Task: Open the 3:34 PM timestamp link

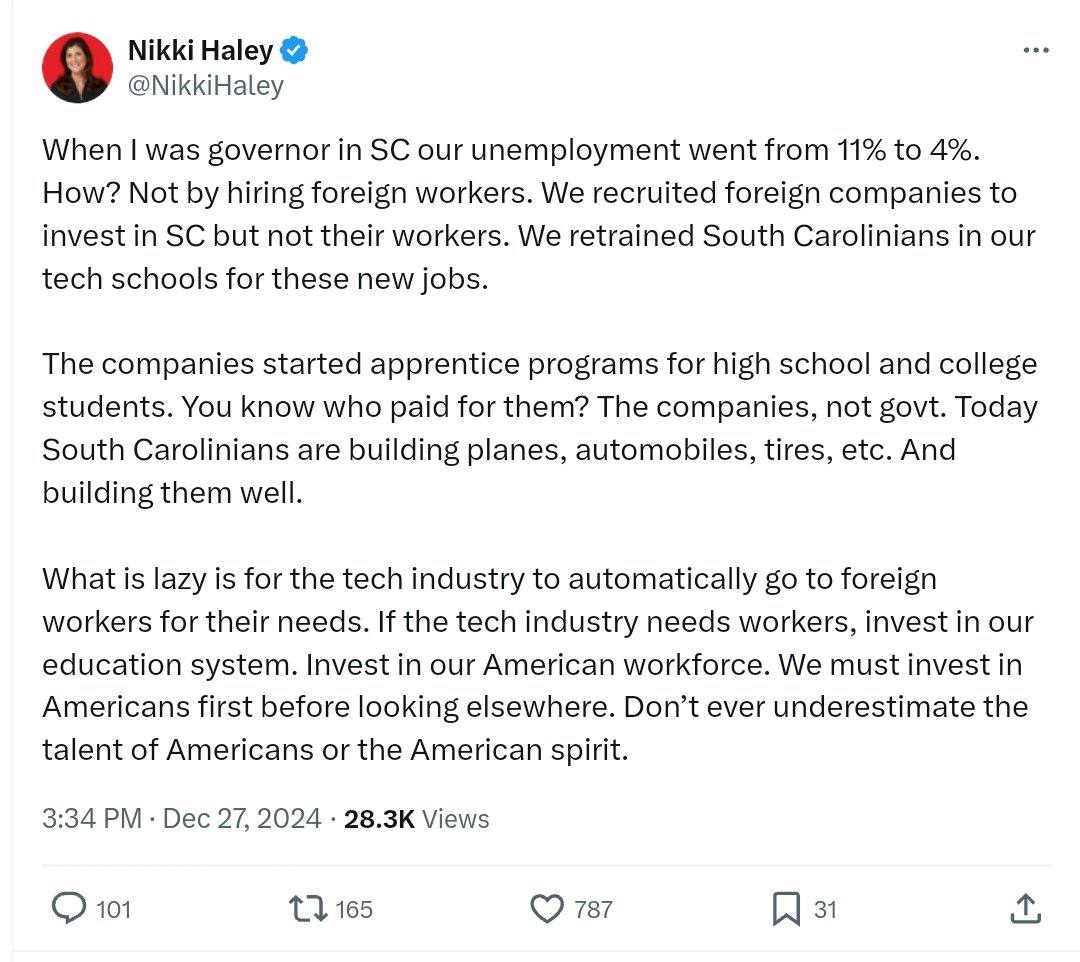Action: point(92,819)
